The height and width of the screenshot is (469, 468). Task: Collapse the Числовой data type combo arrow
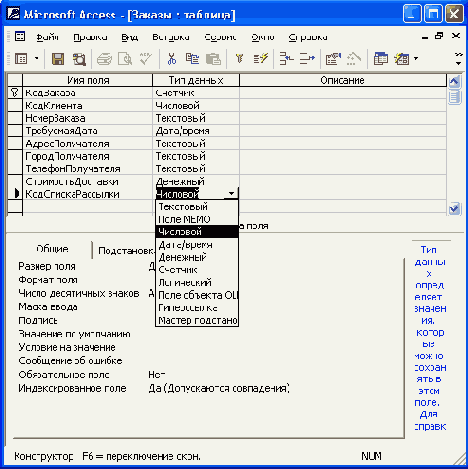pos(231,194)
